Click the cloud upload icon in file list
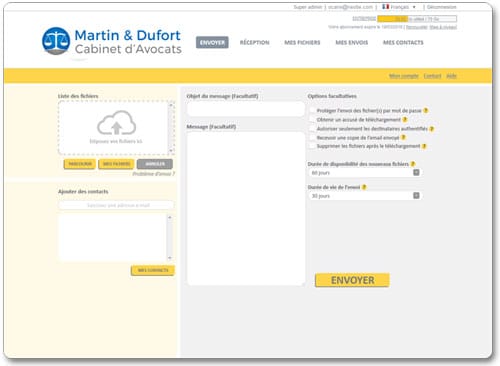This screenshot has height=366, width=500. (116, 123)
